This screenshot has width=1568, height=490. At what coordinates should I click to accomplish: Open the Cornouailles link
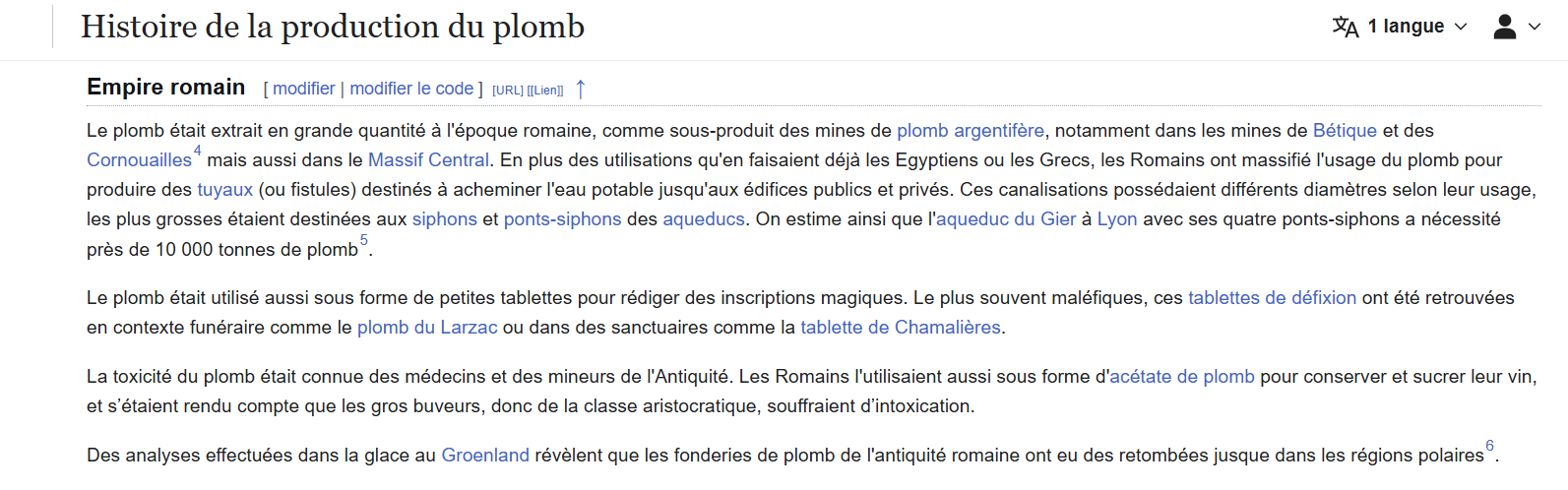(139, 160)
